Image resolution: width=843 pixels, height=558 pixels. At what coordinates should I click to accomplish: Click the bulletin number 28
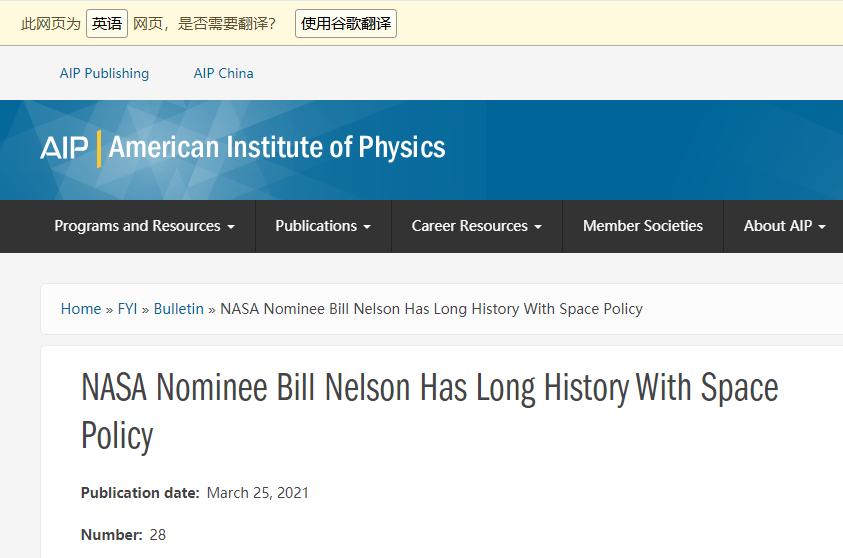pyautogui.click(x=158, y=535)
